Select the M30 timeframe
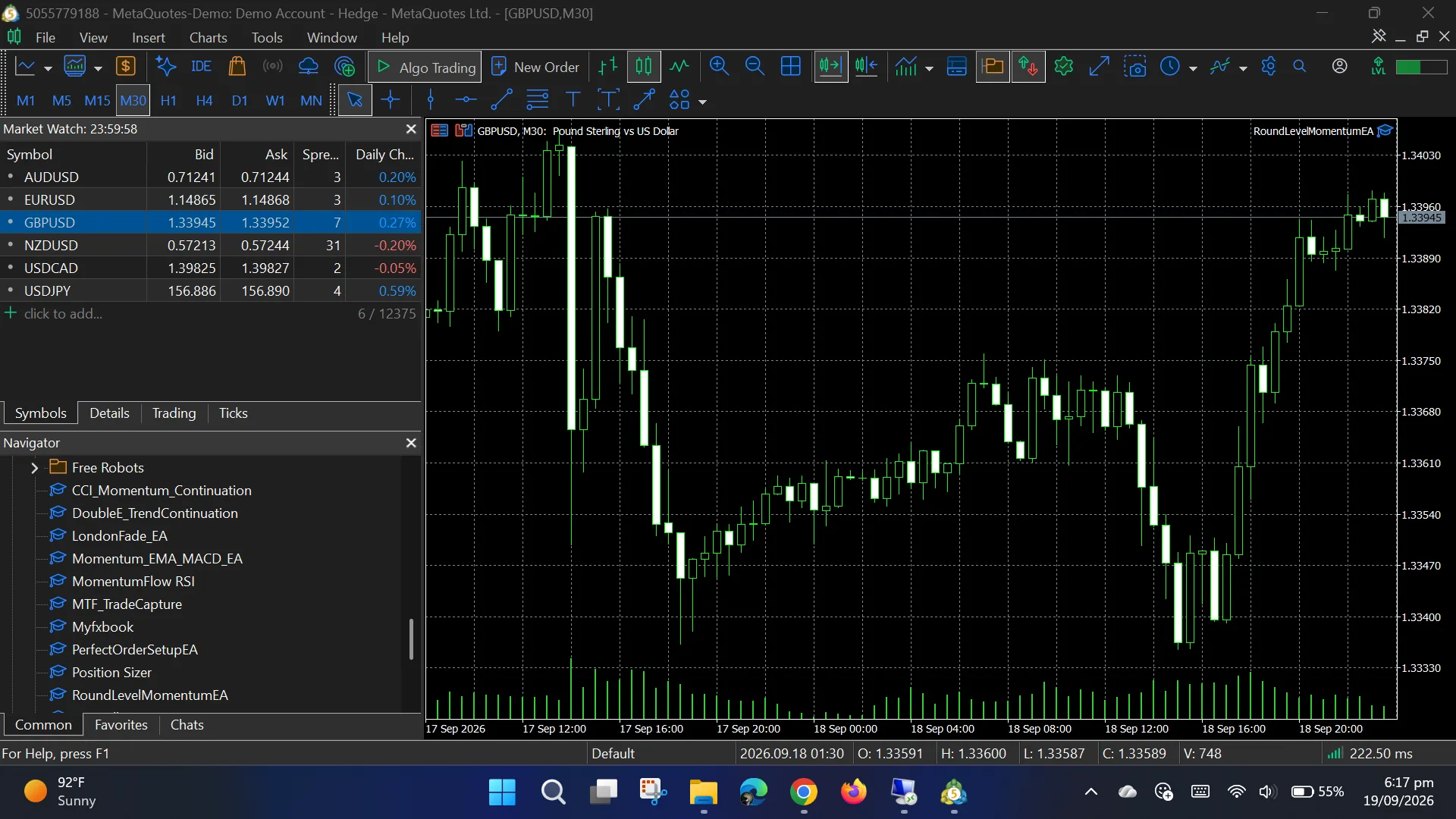Viewport: 1456px width, 819px height. pos(133,100)
